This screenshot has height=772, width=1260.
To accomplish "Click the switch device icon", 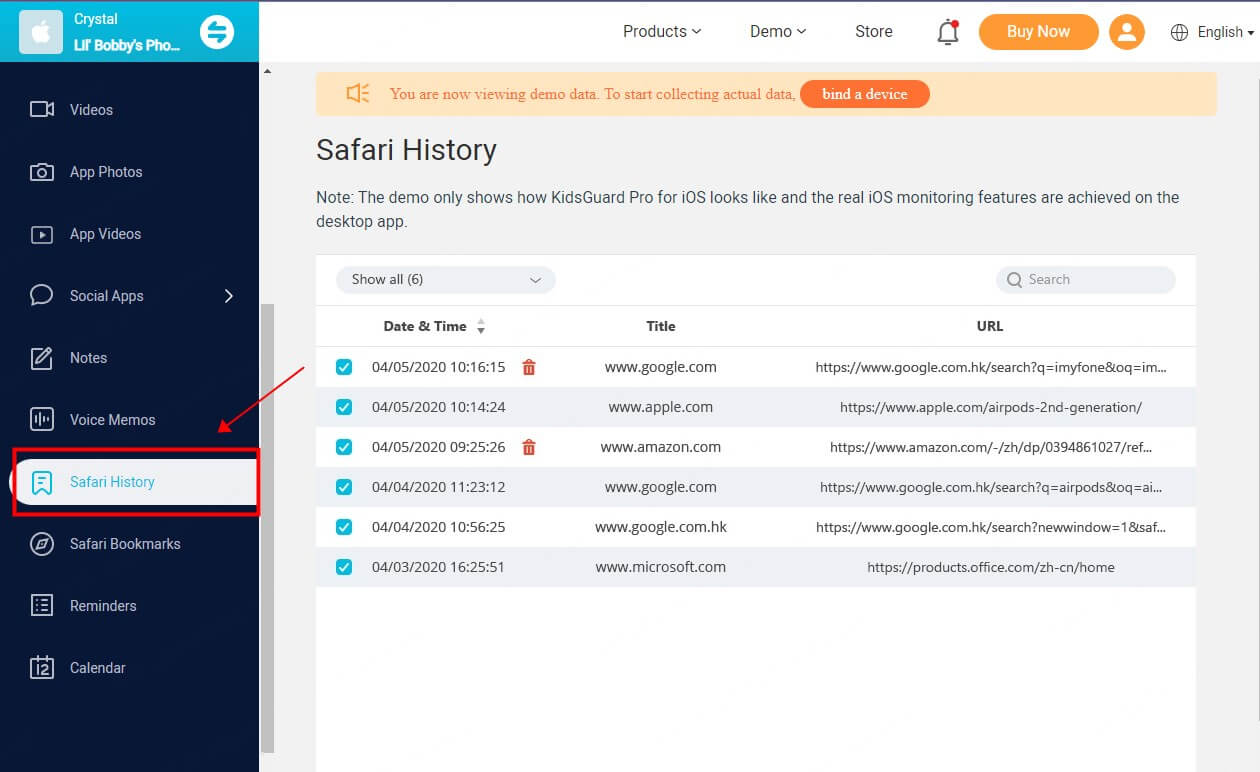I will pyautogui.click(x=216, y=33).
